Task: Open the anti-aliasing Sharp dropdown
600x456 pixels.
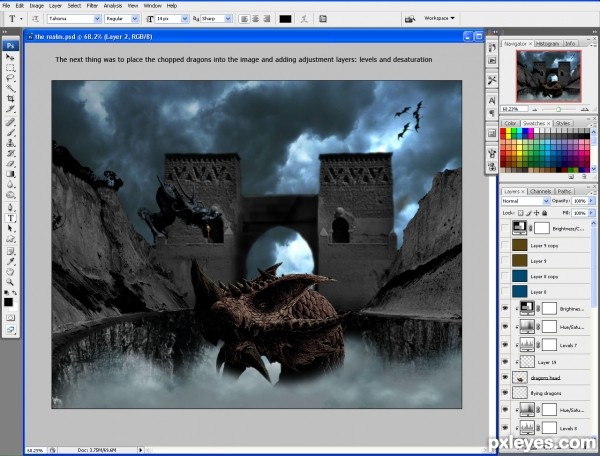Action: (x=228, y=19)
